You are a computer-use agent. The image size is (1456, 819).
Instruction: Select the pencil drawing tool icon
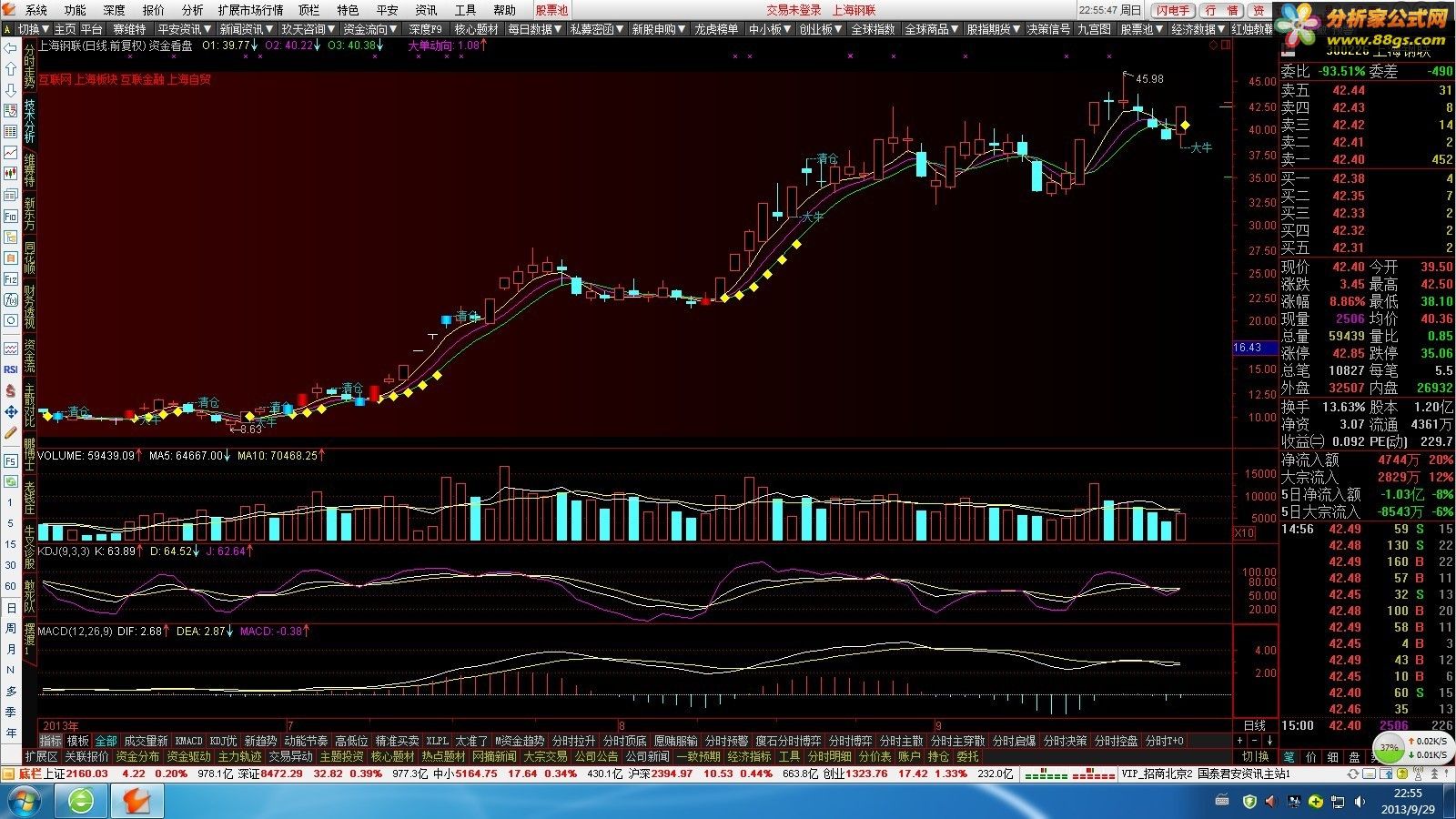click(x=11, y=434)
